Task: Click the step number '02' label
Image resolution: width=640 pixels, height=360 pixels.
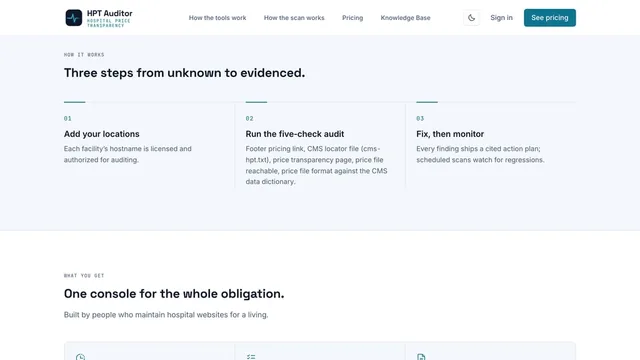Action: click(249, 118)
